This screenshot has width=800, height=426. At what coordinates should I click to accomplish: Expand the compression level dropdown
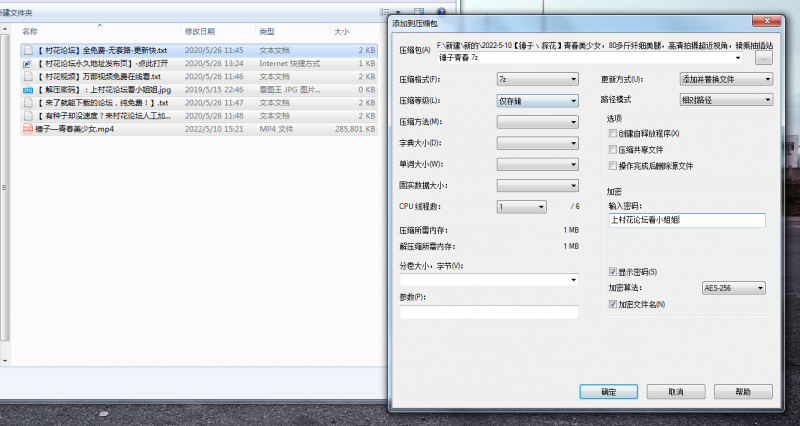pos(537,100)
